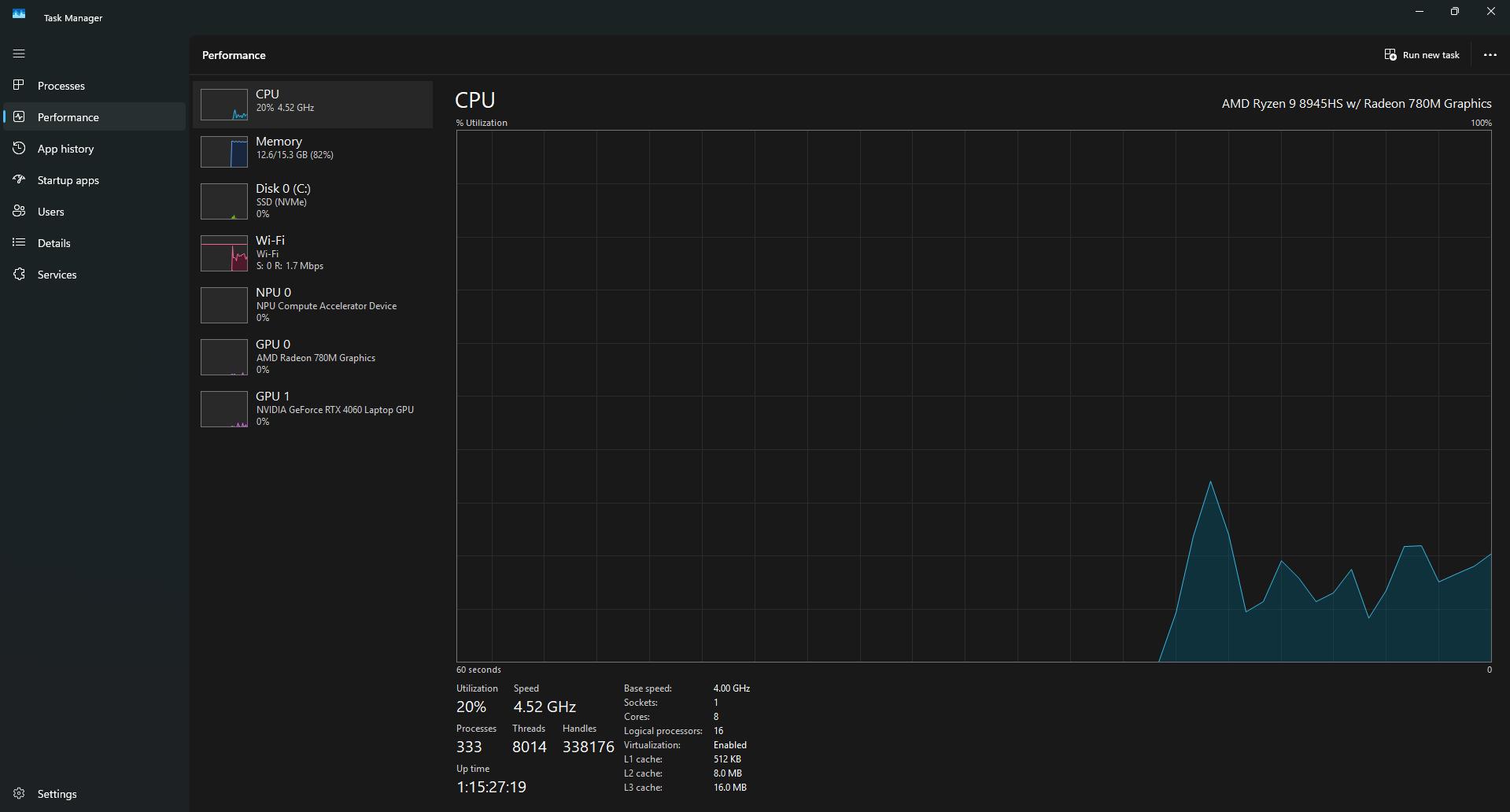Open Task Manager Settings
The width and height of the screenshot is (1510, 812).
point(94,793)
